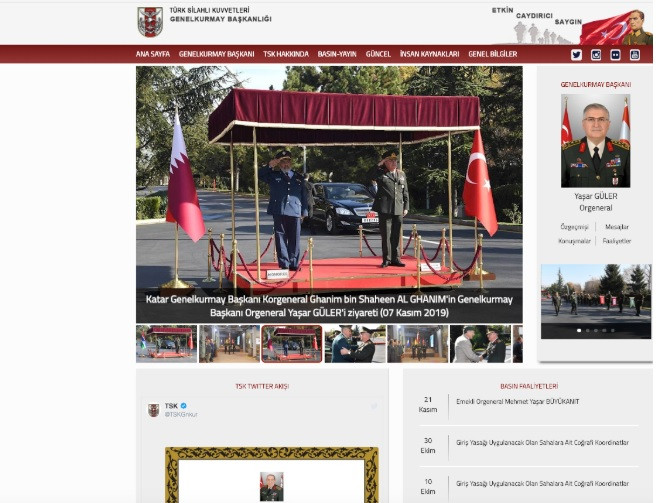
Task: Open GENEL BİLGİLER menu
Action: (x=492, y=54)
